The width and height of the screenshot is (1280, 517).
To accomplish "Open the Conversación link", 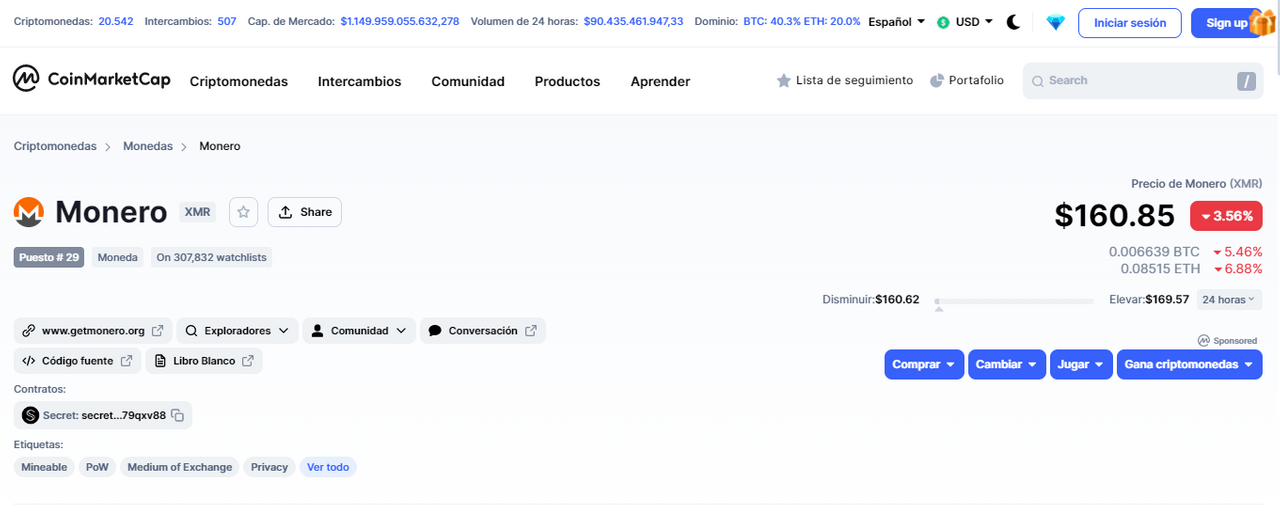I will (x=483, y=330).
